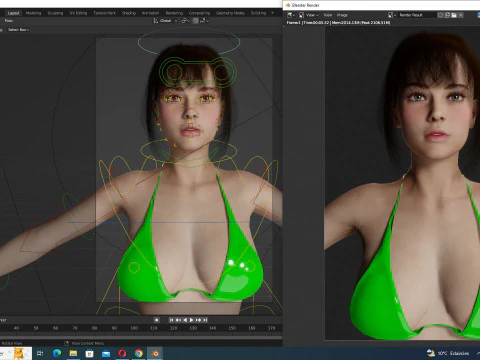The height and width of the screenshot is (360, 480).
Task: Open the Image menu in render window
Action: (x=342, y=15)
